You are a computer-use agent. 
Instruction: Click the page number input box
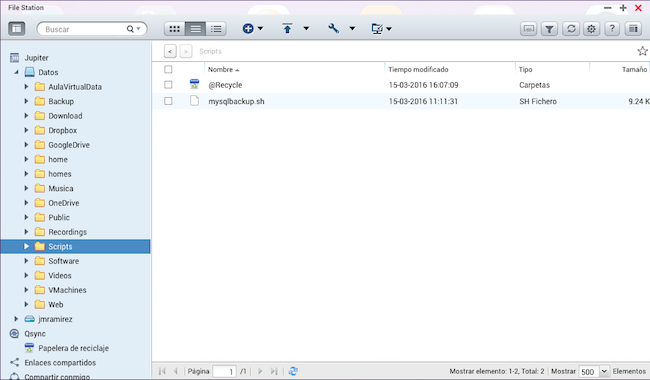click(224, 371)
